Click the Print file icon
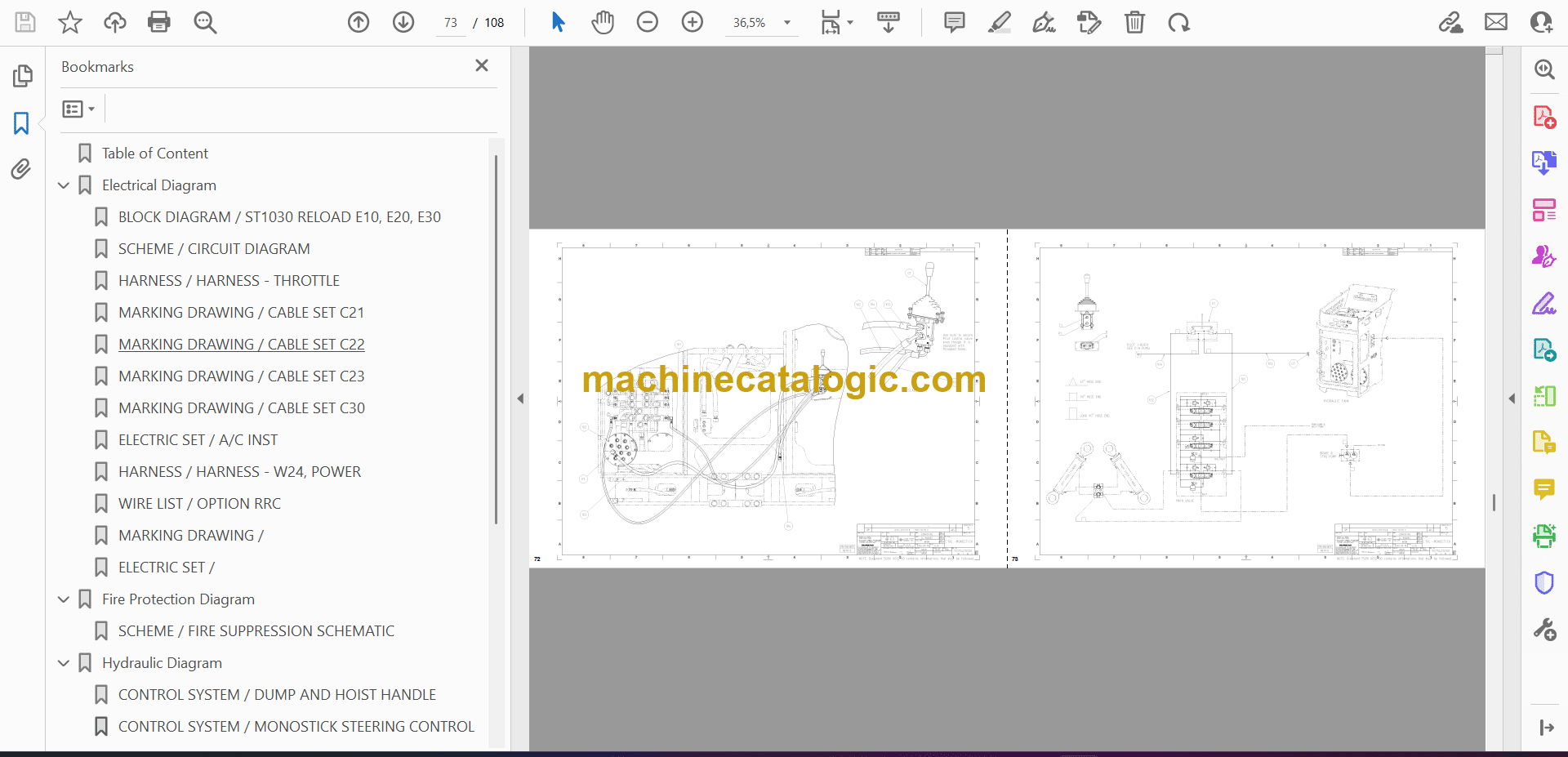Viewport: 1568px width, 757px height. pyautogui.click(x=159, y=22)
